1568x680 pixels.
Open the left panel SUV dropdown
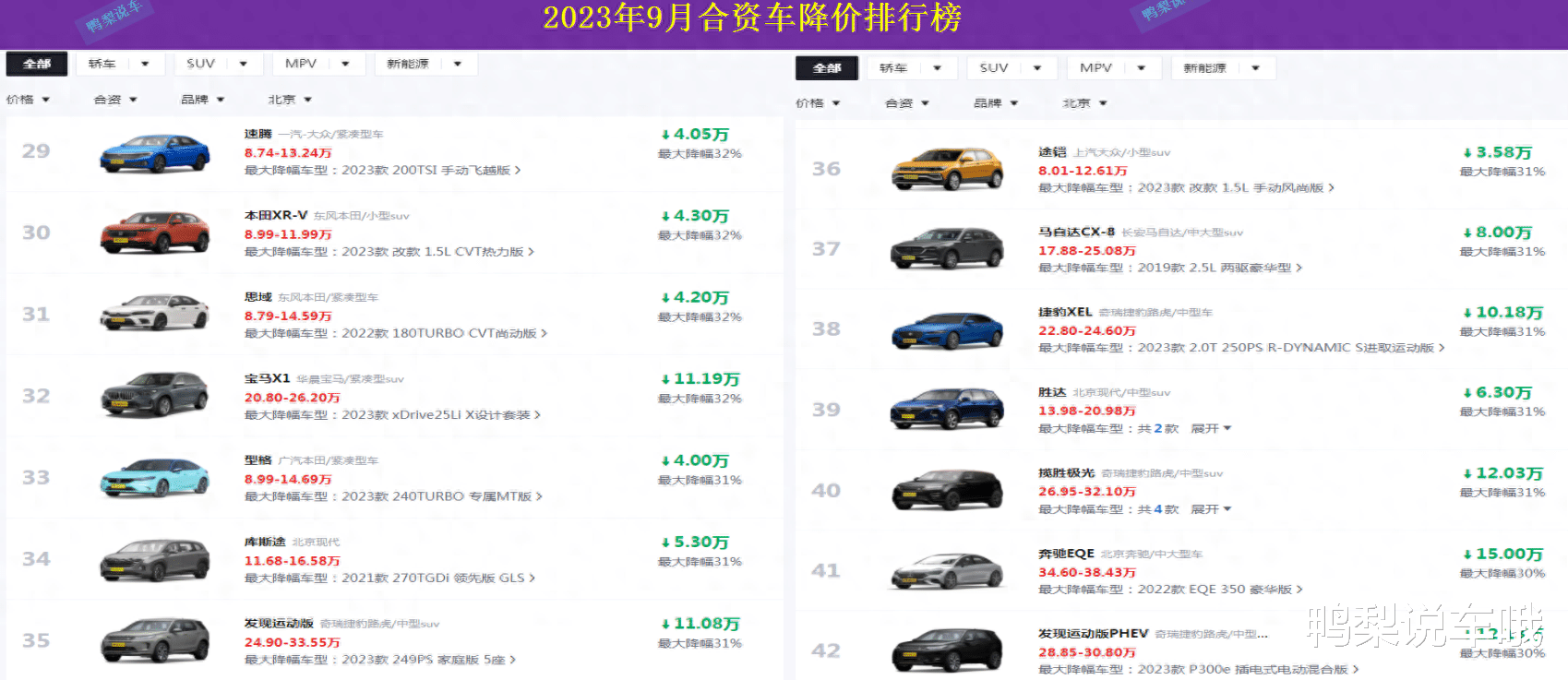click(218, 64)
